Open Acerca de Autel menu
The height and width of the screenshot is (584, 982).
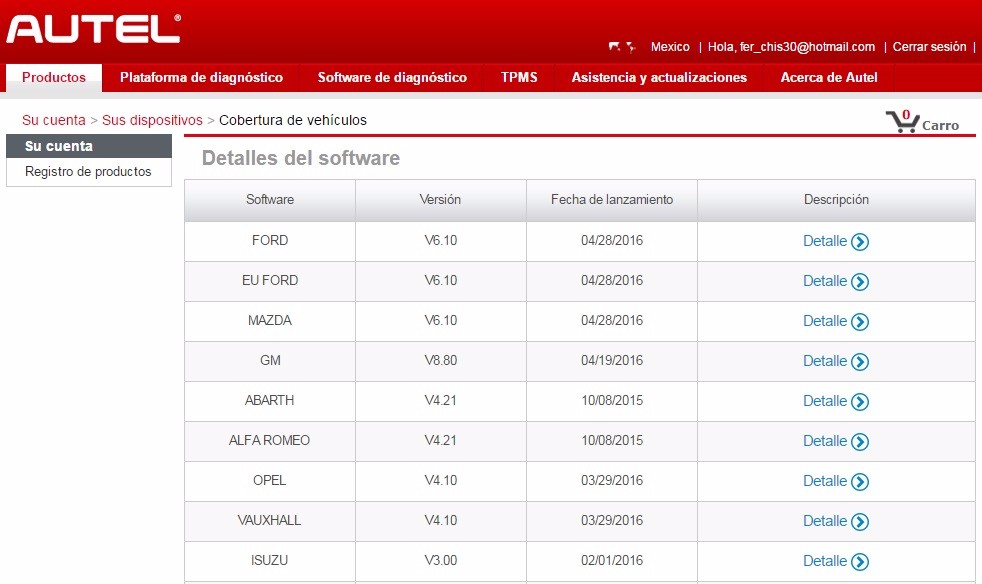pyautogui.click(x=829, y=78)
